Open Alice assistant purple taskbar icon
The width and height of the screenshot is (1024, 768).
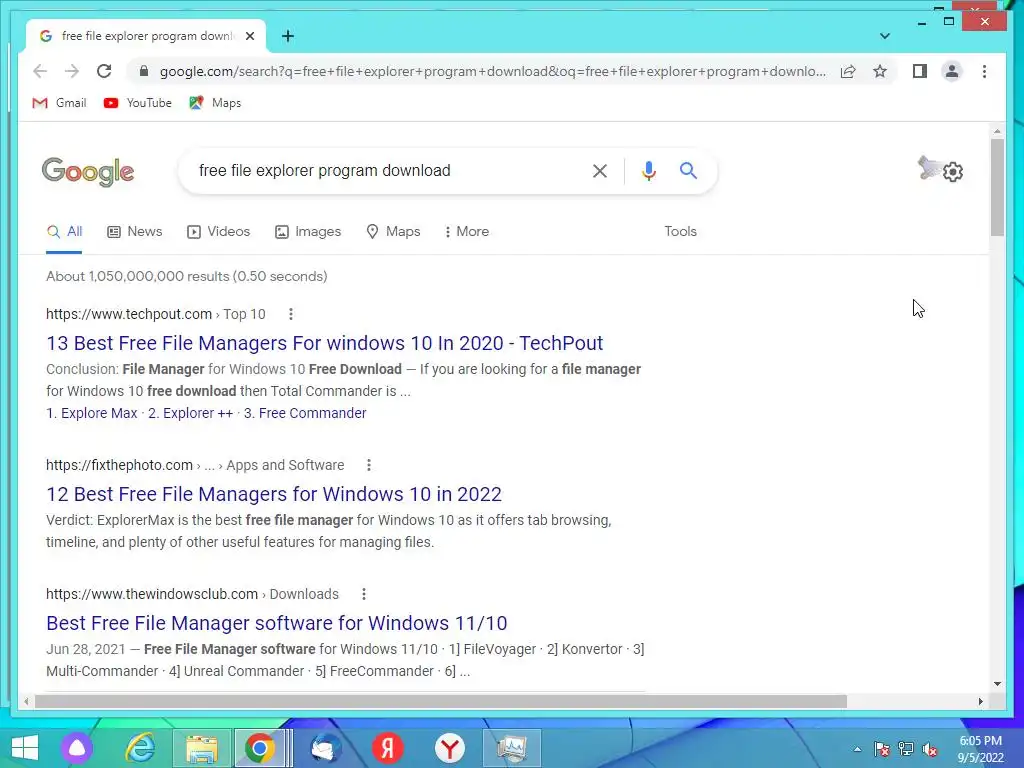(77, 748)
